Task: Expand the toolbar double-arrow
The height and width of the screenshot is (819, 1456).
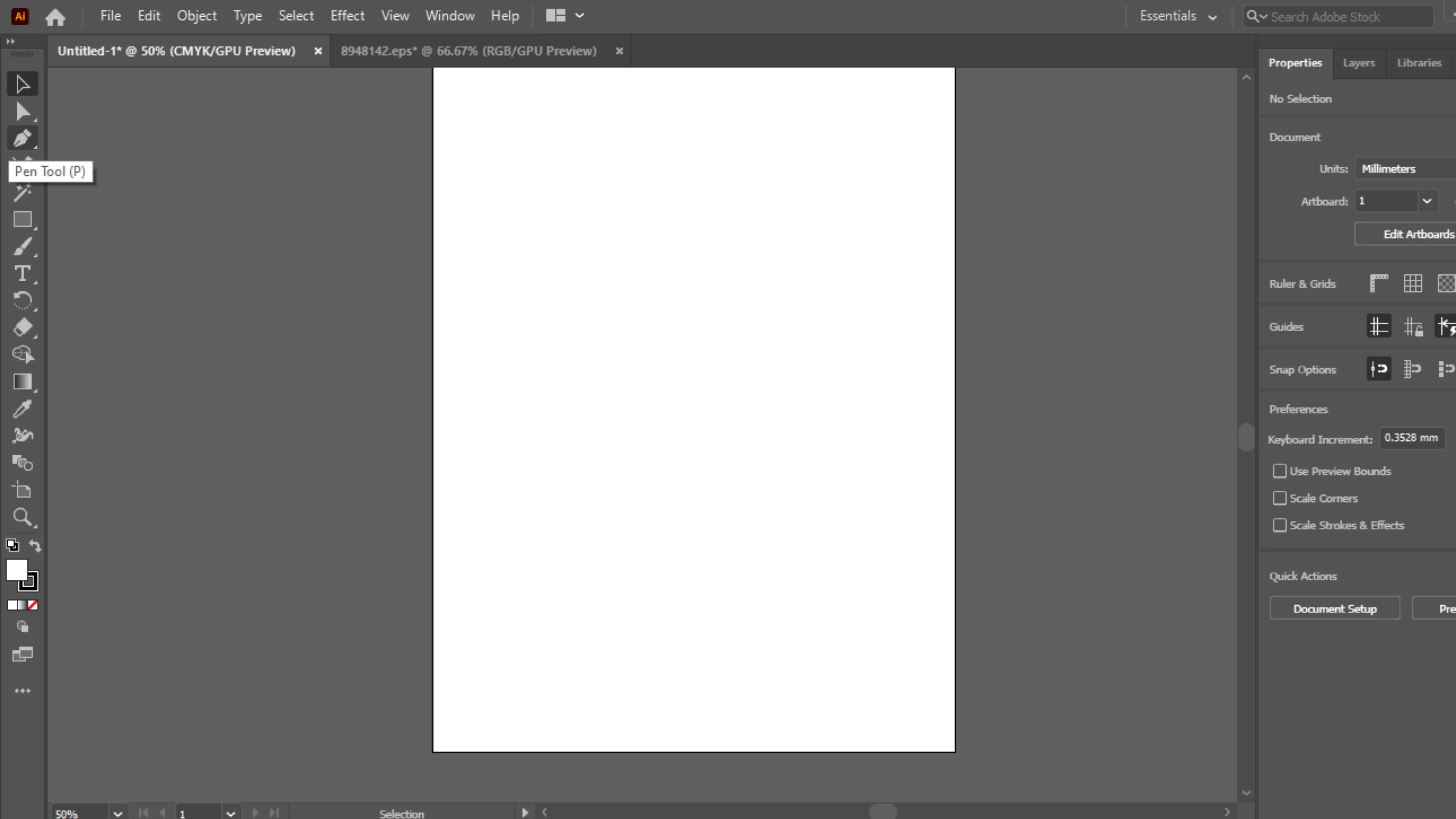Action: 10,41
